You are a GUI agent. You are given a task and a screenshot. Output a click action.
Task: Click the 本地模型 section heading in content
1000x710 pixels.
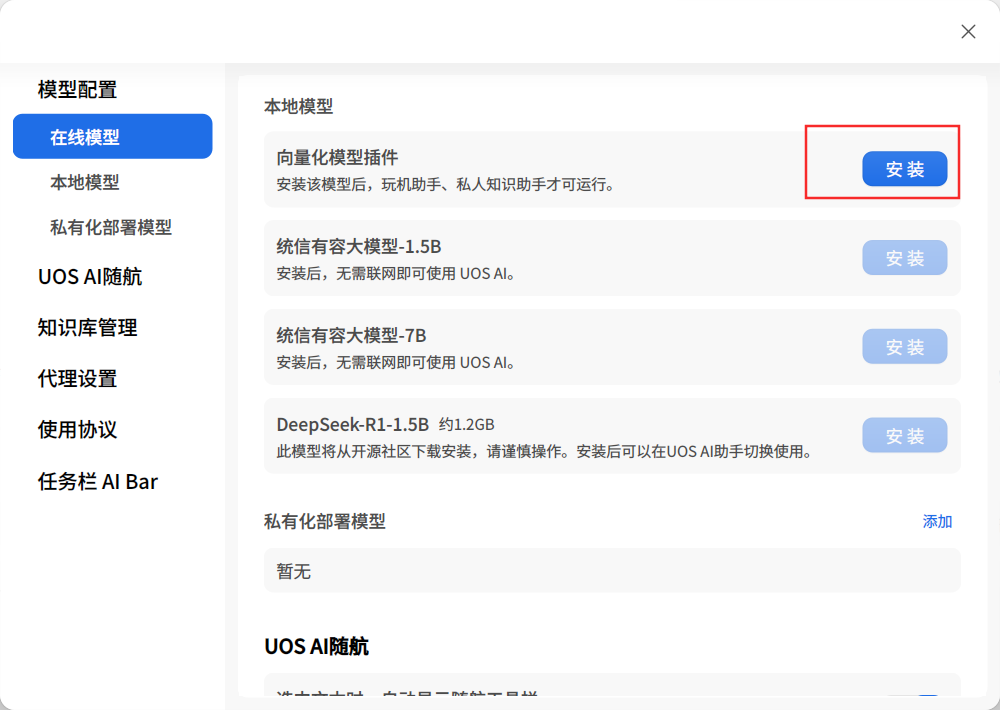(298, 107)
